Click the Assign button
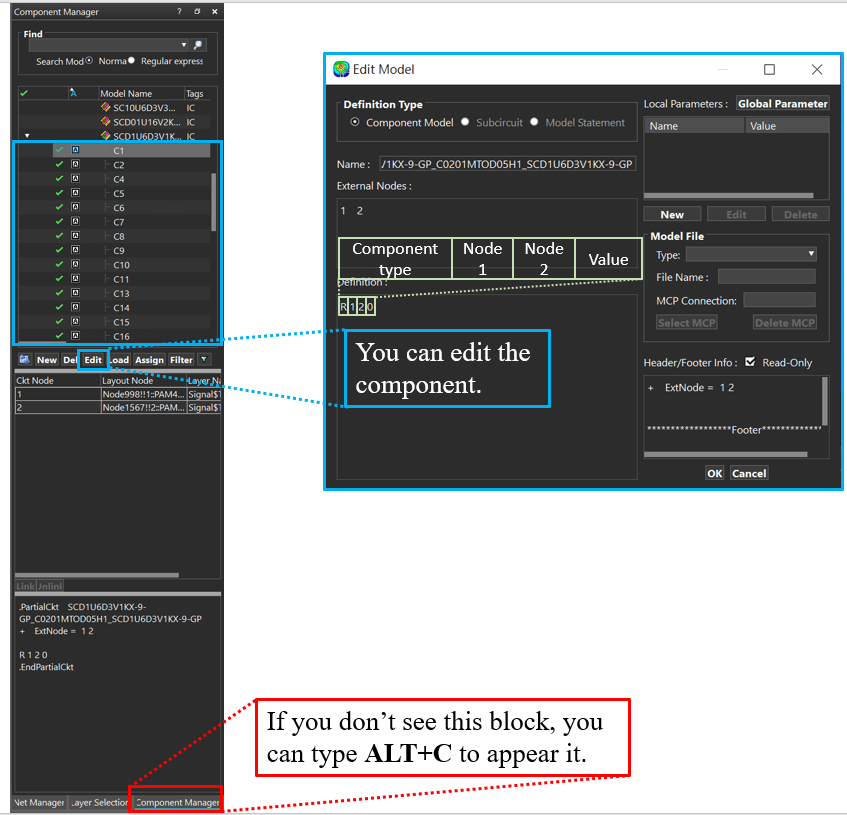 click(149, 360)
